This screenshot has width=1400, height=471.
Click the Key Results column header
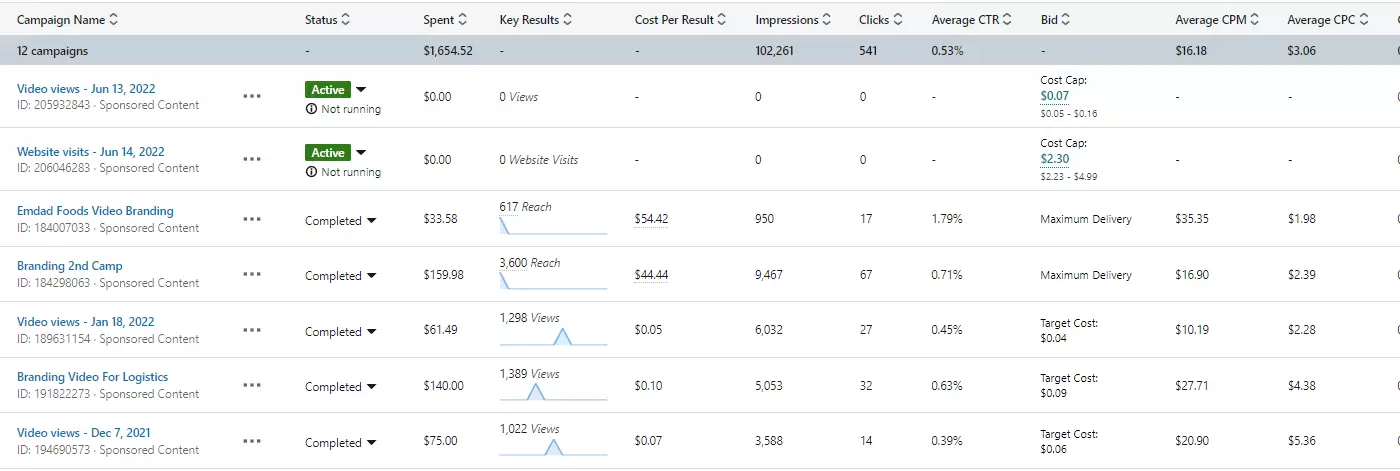(529, 19)
